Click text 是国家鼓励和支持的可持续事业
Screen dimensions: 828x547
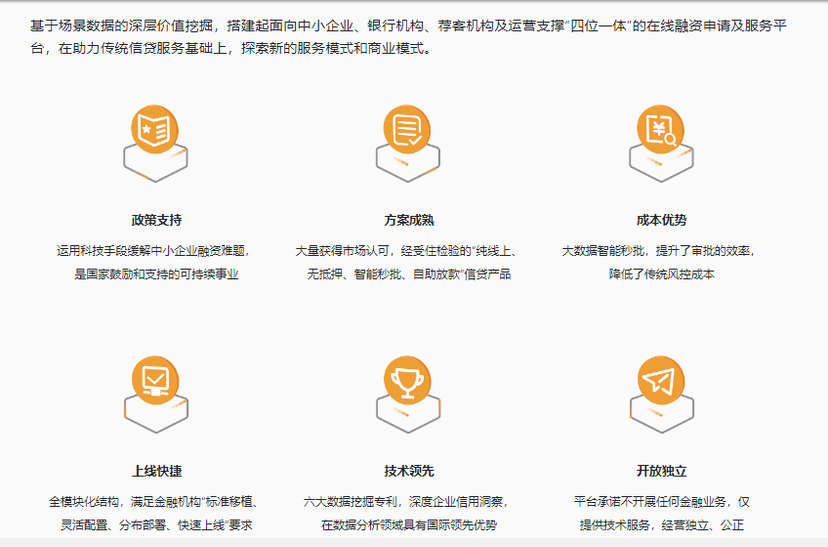156,274
